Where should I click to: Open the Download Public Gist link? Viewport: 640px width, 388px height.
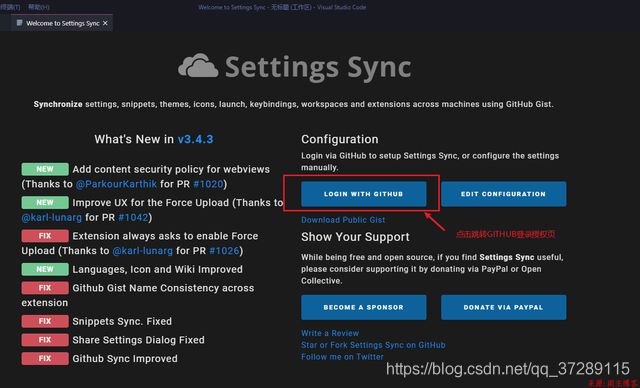click(x=343, y=220)
